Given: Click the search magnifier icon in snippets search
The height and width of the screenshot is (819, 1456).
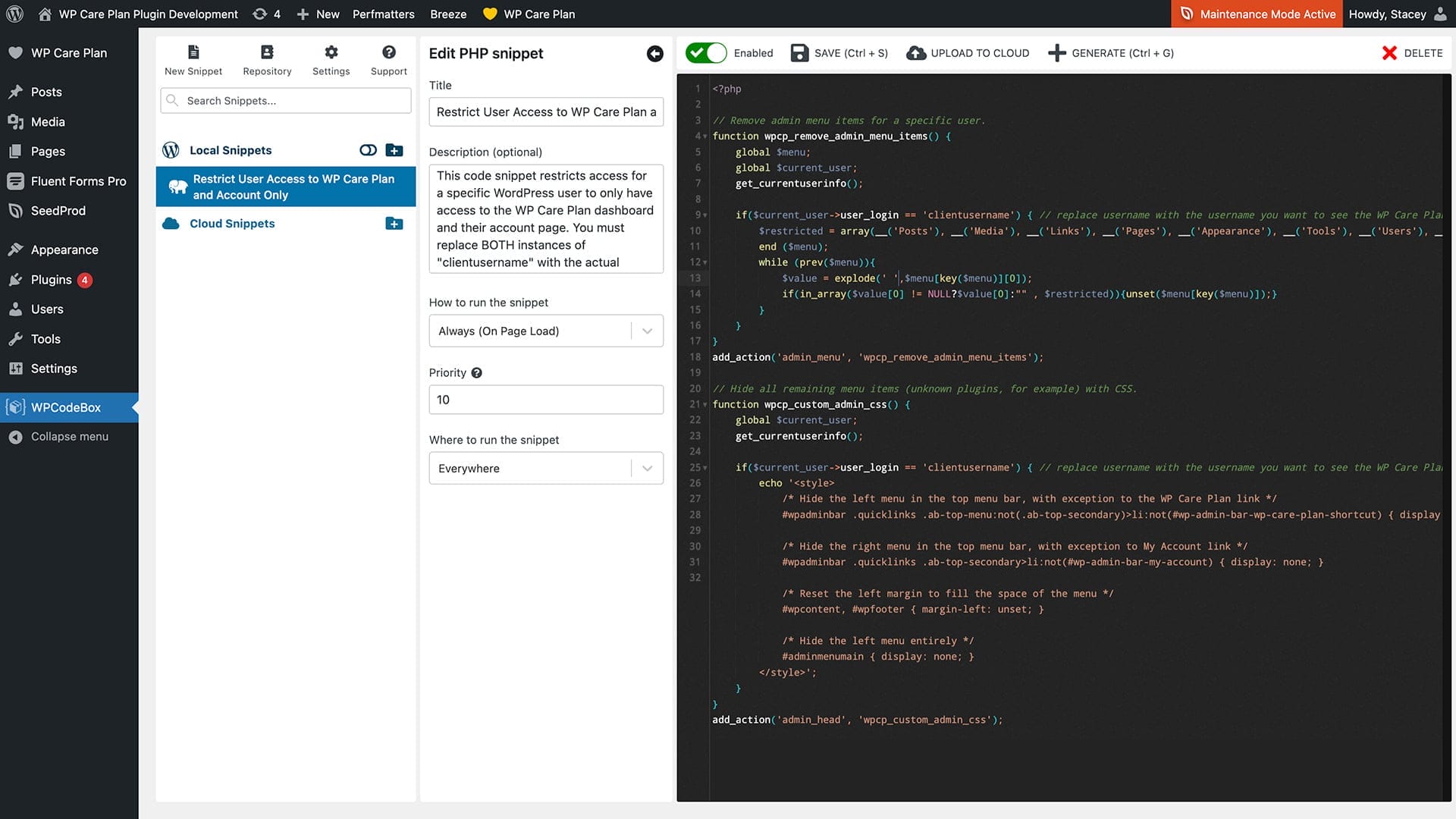Looking at the screenshot, I should pyautogui.click(x=172, y=100).
